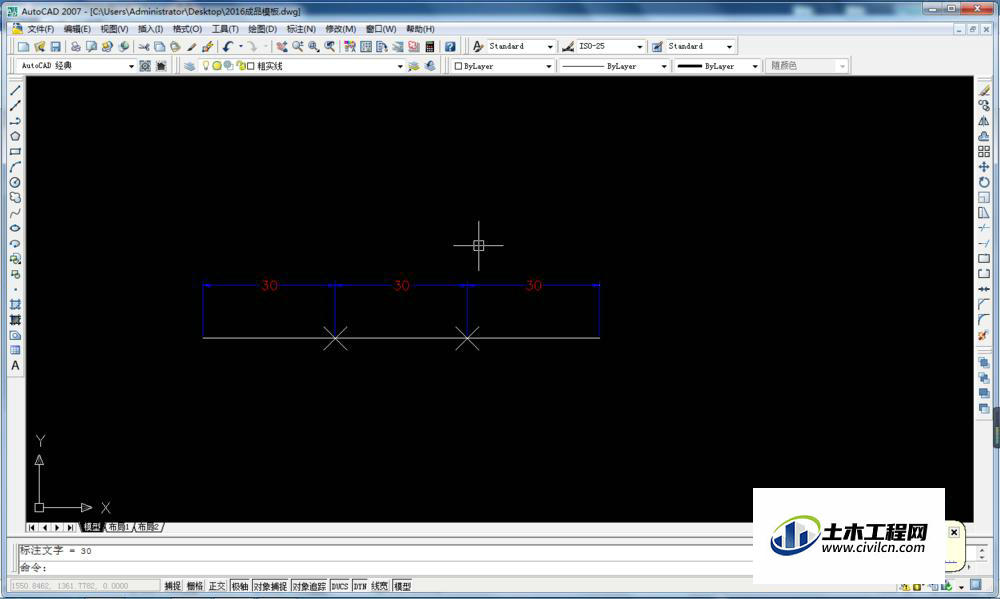Click the Pan realtime icon

[x=281, y=47]
